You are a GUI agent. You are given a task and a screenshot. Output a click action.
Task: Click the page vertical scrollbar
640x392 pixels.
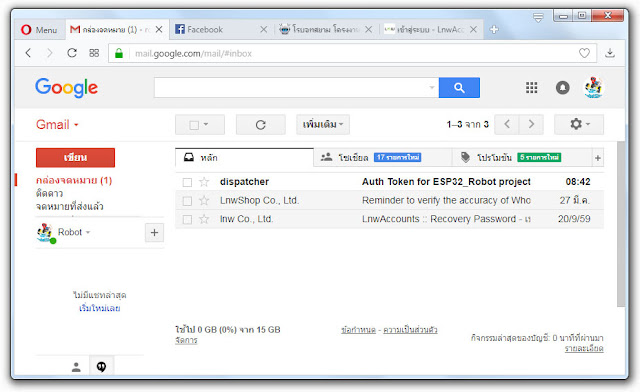tap(620, 224)
